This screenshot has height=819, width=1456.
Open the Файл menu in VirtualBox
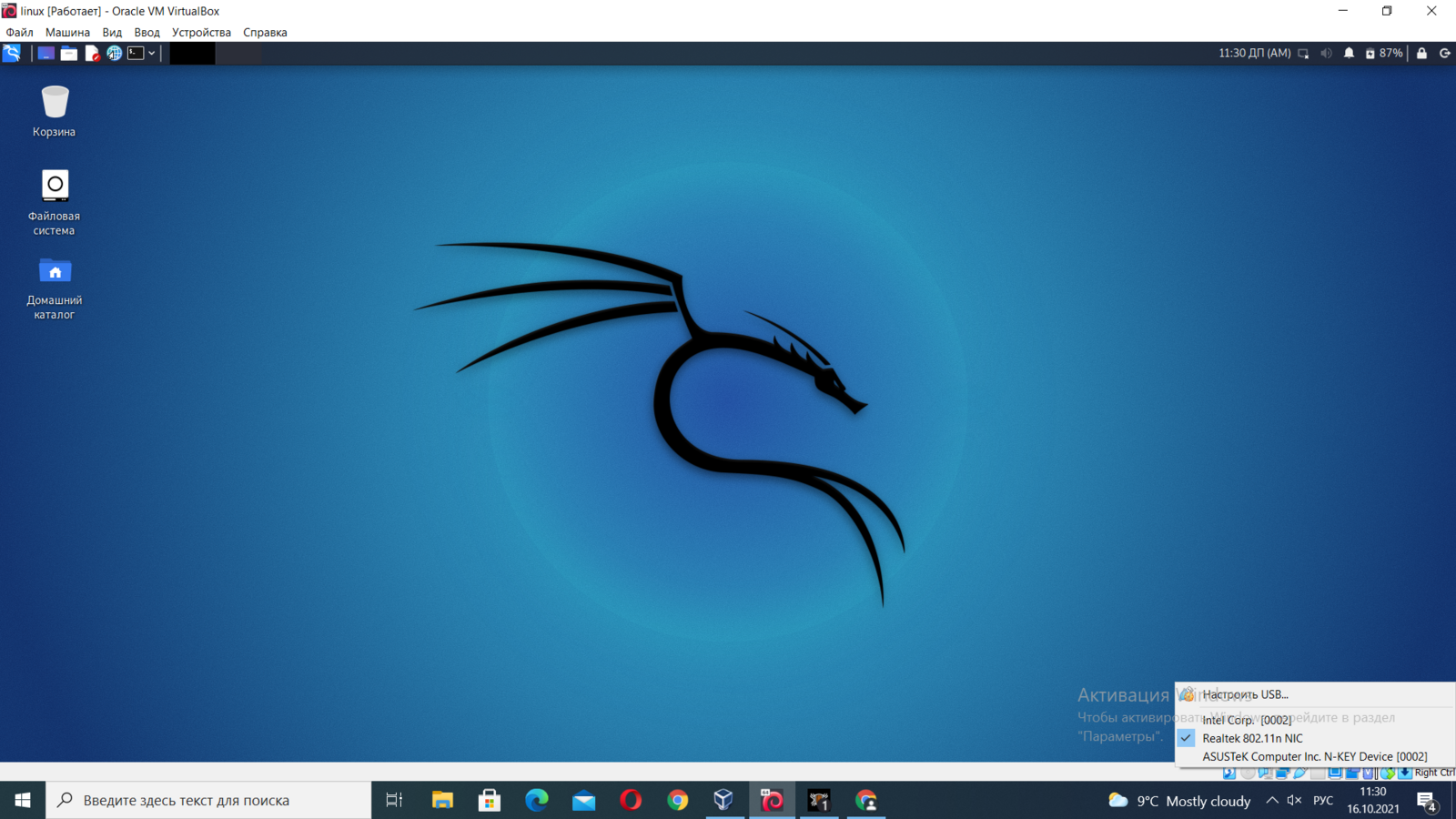point(19,32)
